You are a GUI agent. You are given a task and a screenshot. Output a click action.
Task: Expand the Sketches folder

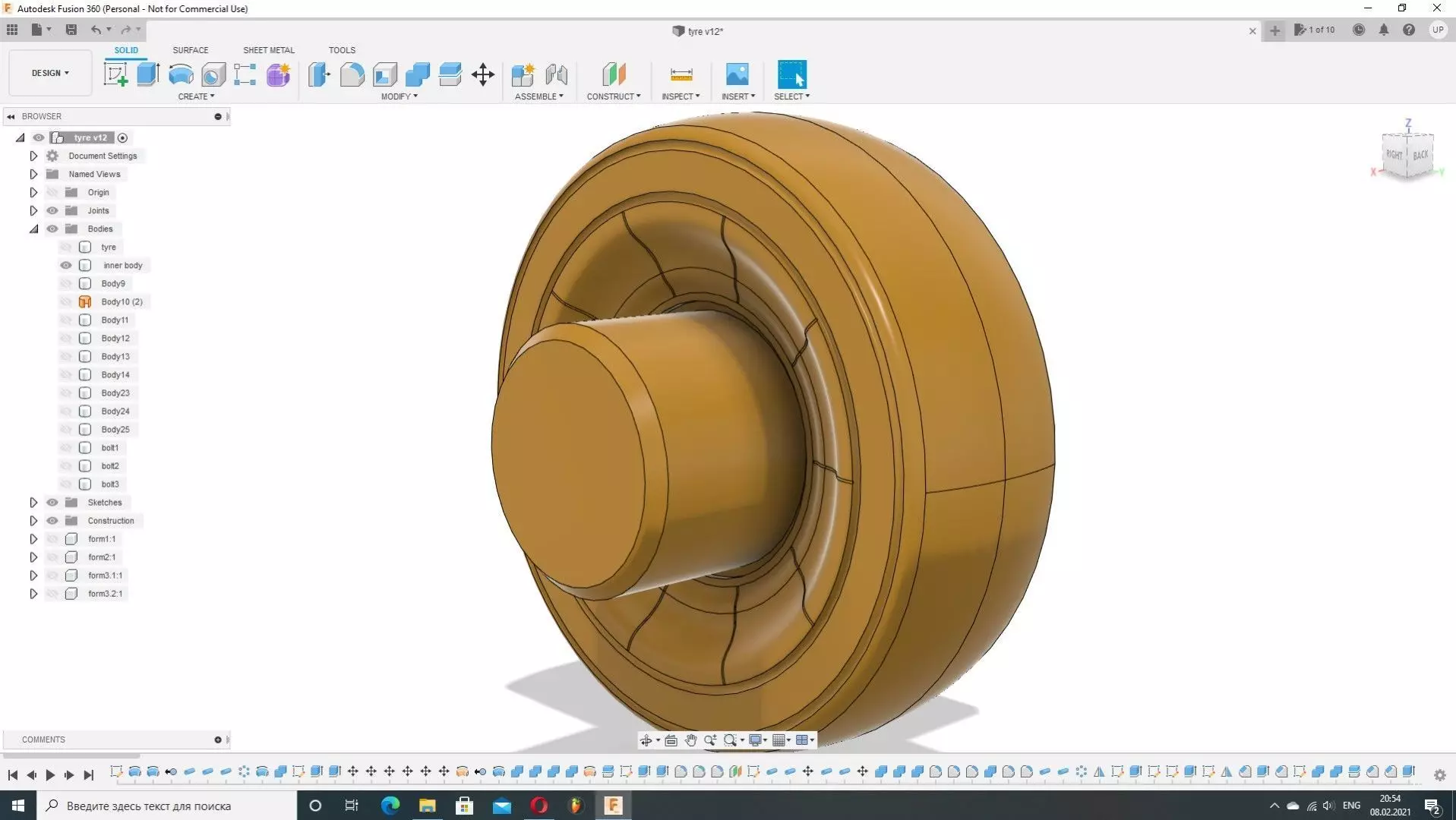33,503
